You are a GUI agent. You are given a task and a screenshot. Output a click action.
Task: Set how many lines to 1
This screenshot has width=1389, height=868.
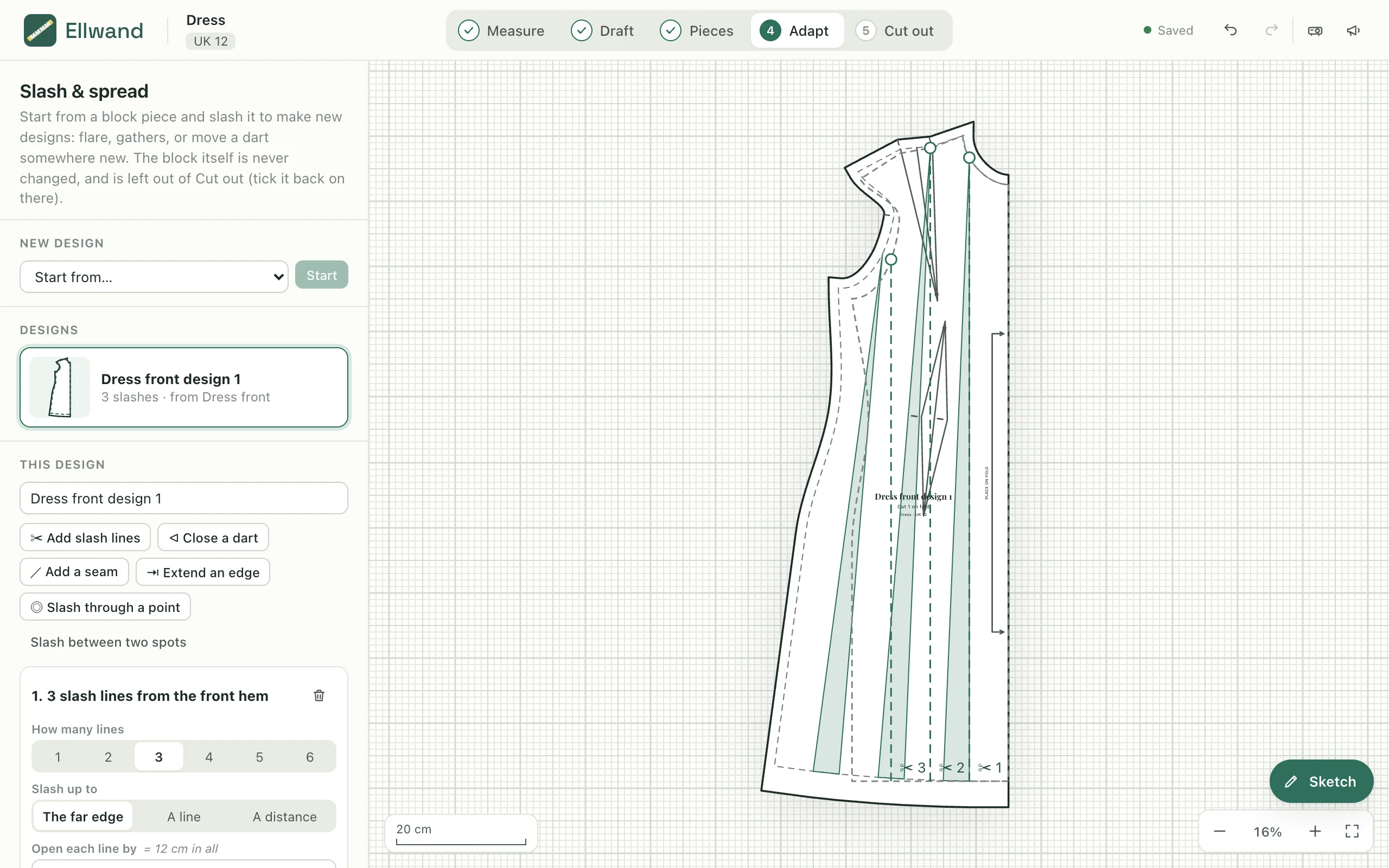(58, 757)
